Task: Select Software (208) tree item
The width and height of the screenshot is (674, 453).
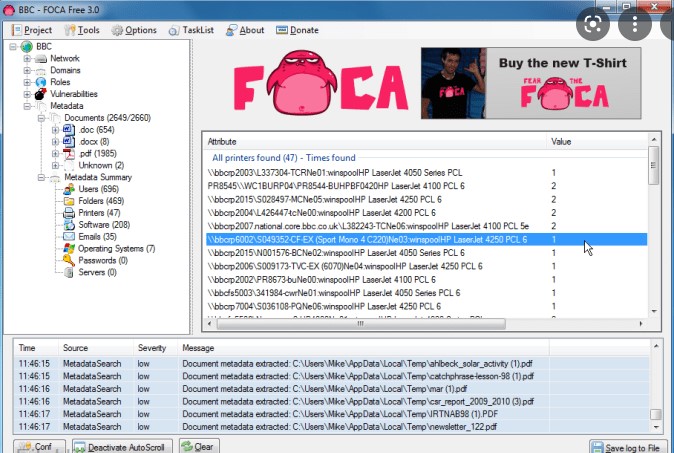Action: pos(104,225)
